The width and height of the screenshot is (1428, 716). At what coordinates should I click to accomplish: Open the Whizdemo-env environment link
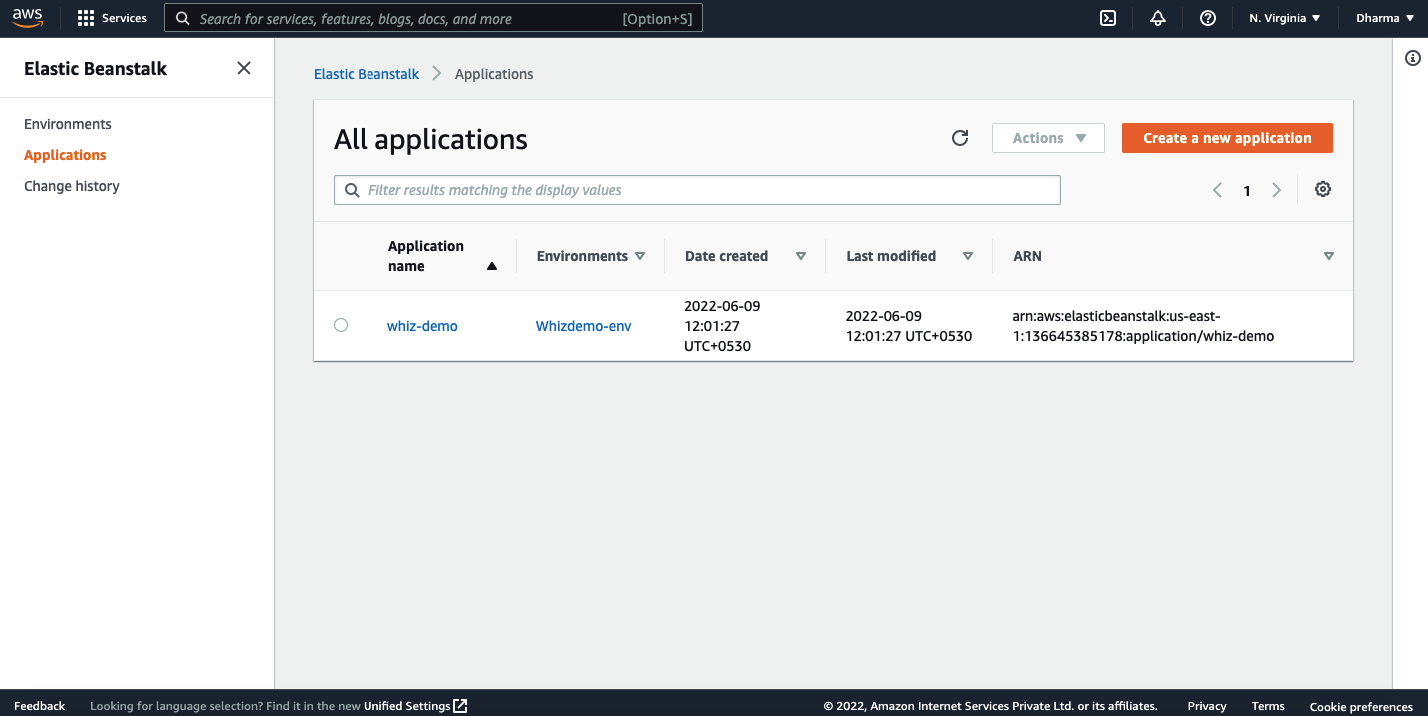click(584, 326)
